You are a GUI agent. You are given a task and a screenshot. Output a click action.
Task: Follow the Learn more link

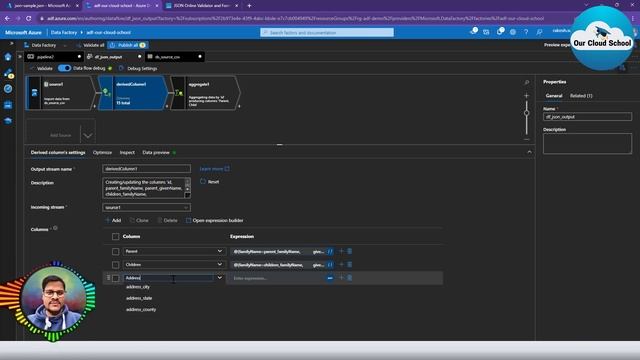214,169
